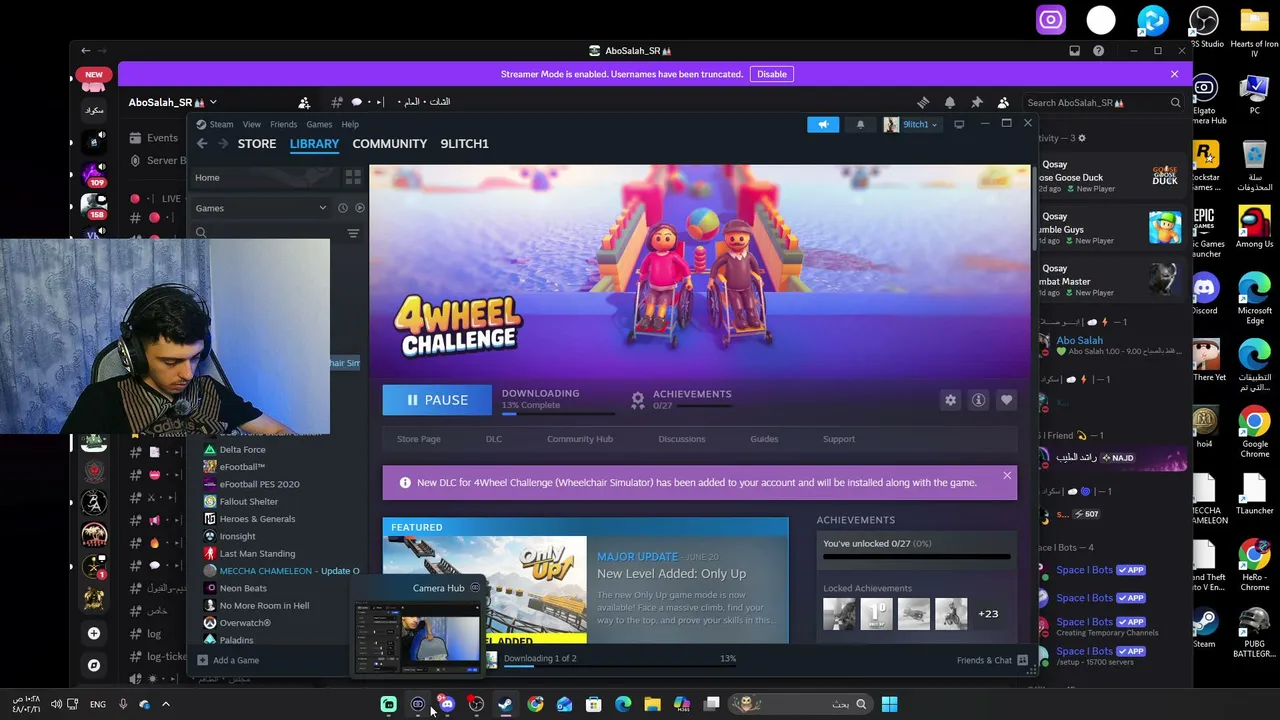The height and width of the screenshot is (720, 1280).
Task: Click the Steam broadcast megaphone button
Action: coord(823,124)
